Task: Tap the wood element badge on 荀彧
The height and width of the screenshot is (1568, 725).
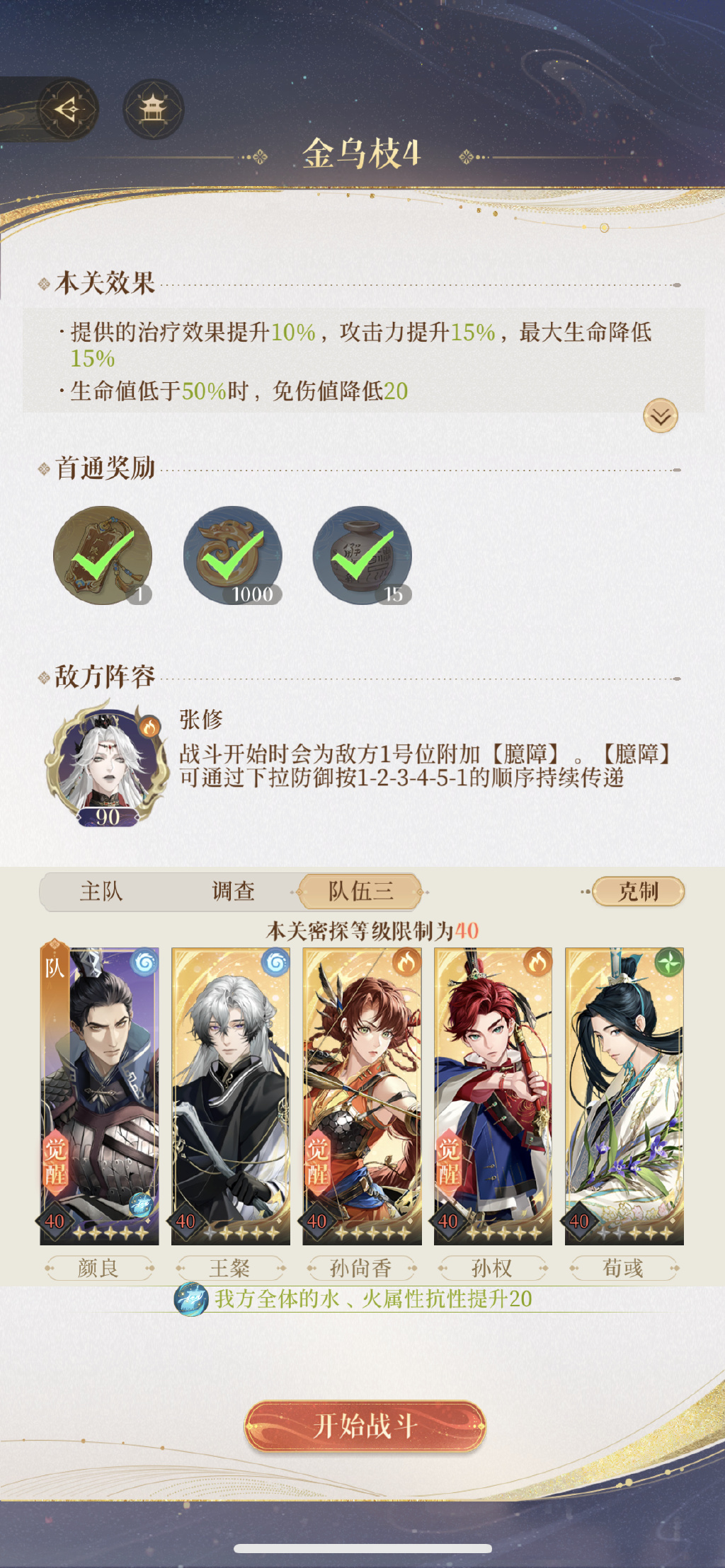Action: pyautogui.click(x=669, y=962)
